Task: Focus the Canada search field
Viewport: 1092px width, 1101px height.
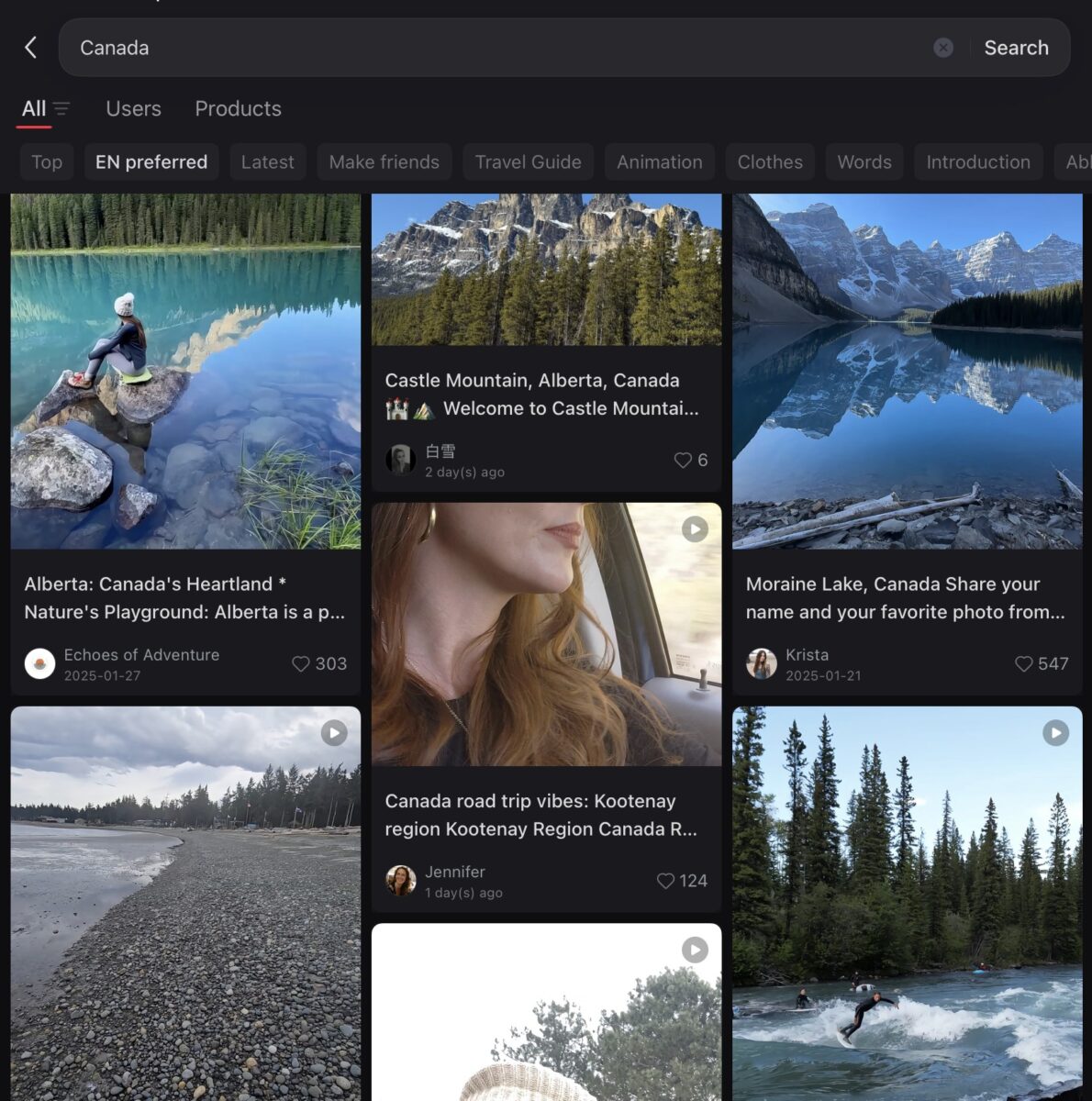Action: click(x=496, y=48)
